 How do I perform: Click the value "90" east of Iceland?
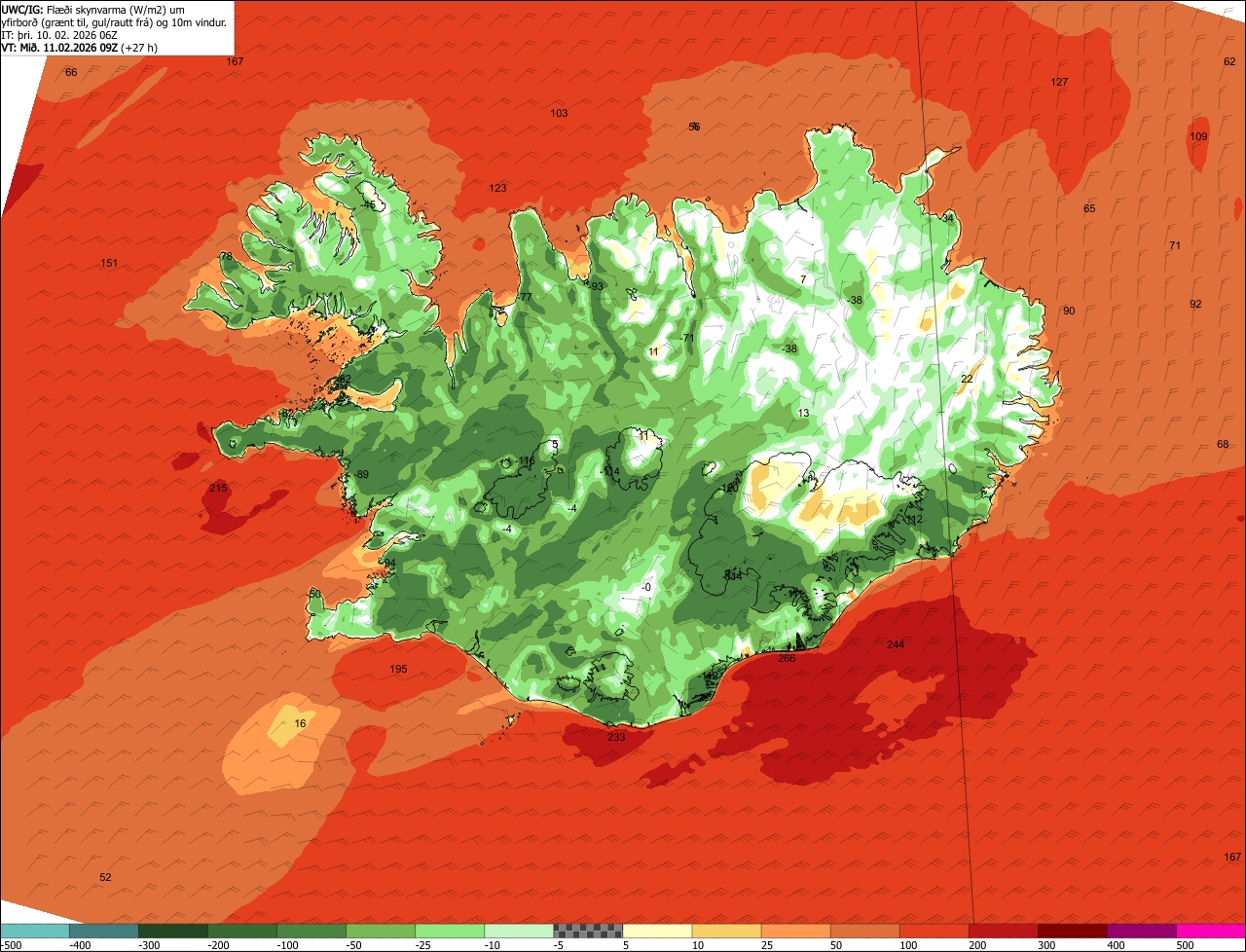(1069, 311)
